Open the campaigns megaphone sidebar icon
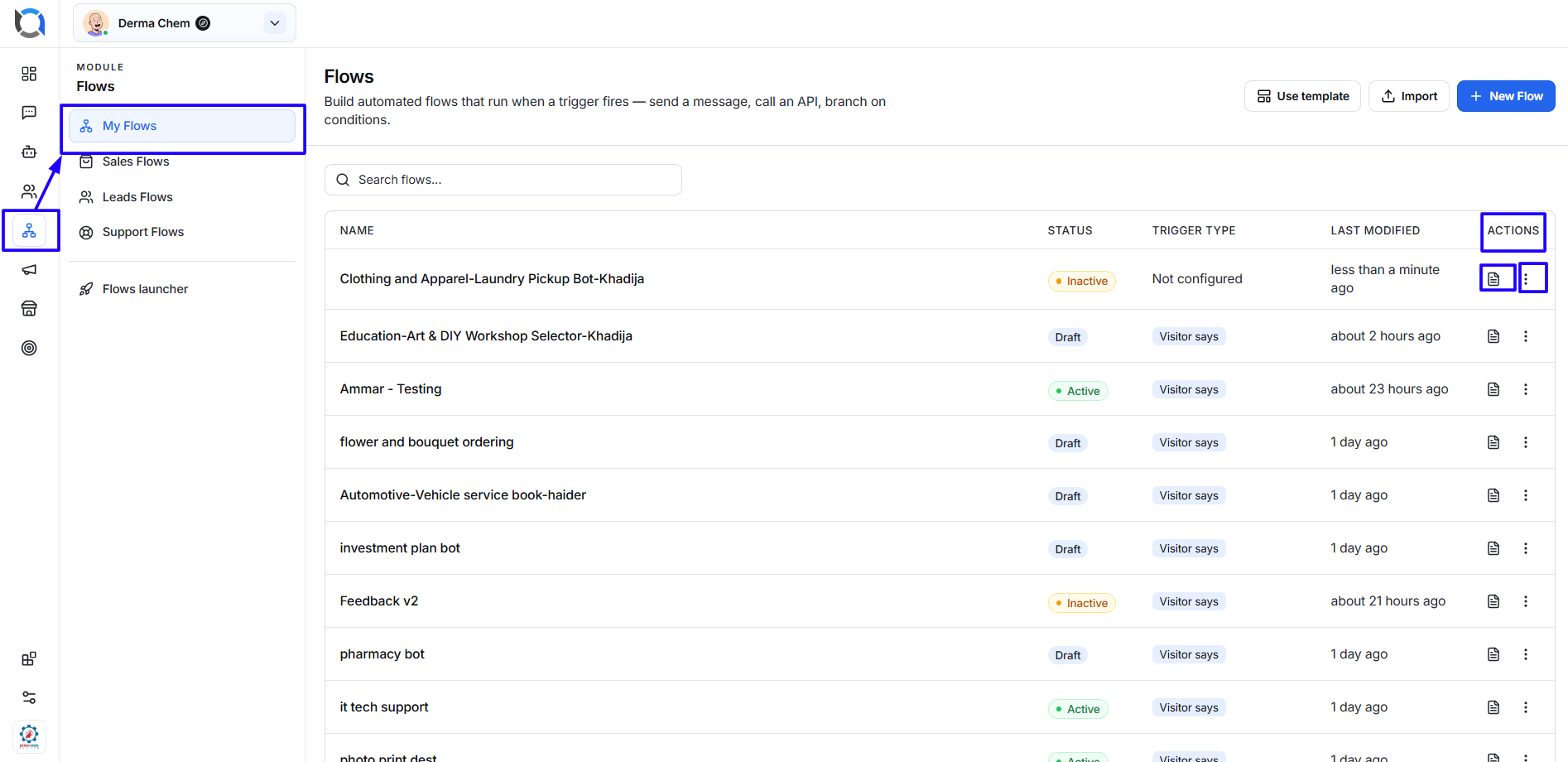1568x762 pixels. click(x=29, y=270)
